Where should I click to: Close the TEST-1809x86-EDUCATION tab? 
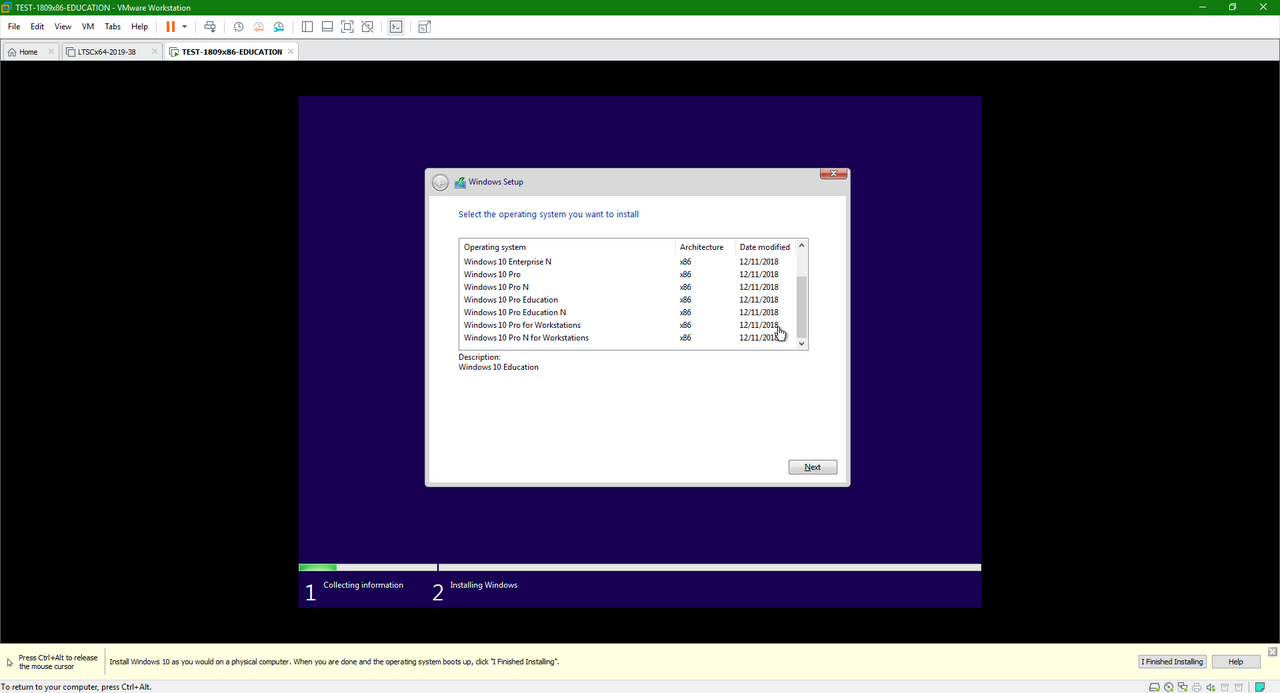[x=291, y=51]
